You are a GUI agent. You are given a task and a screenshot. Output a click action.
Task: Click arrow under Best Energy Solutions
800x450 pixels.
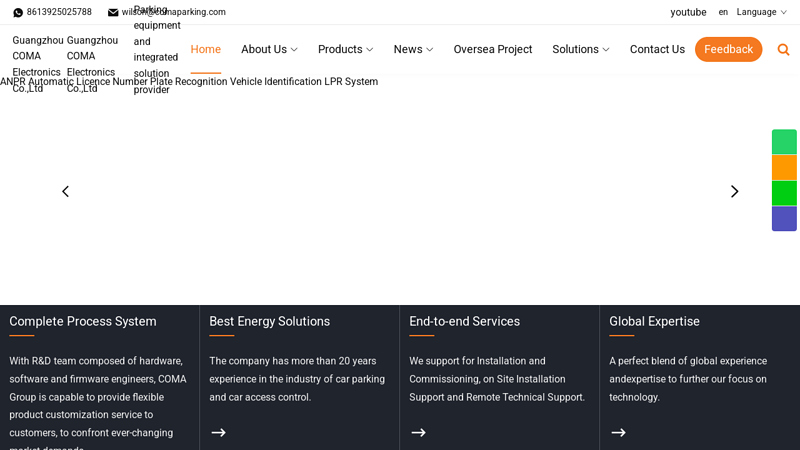tap(218, 433)
